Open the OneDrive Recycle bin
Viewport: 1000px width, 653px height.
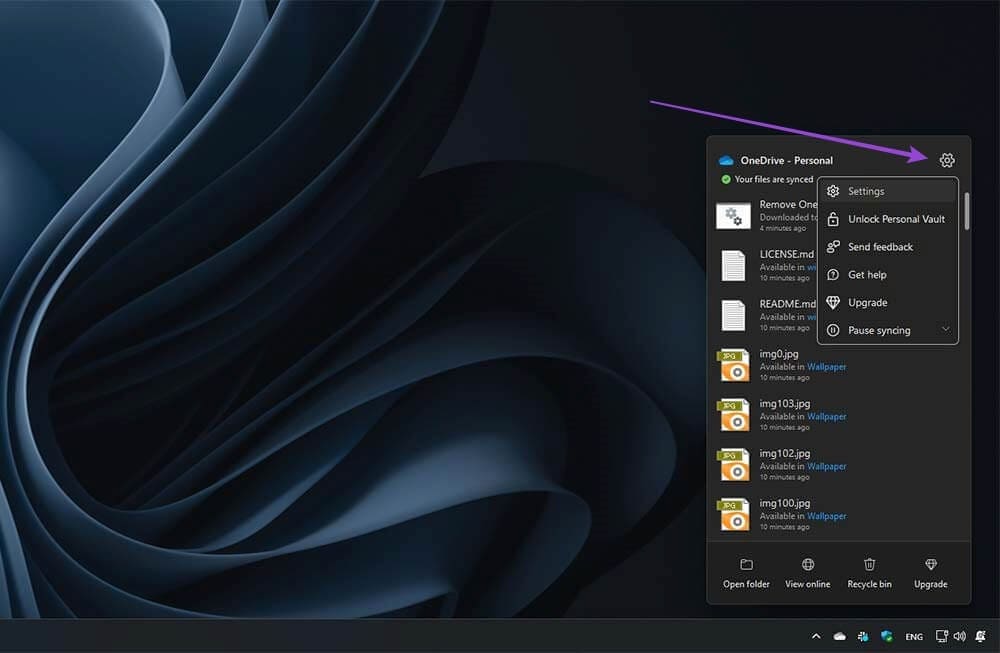(x=869, y=573)
